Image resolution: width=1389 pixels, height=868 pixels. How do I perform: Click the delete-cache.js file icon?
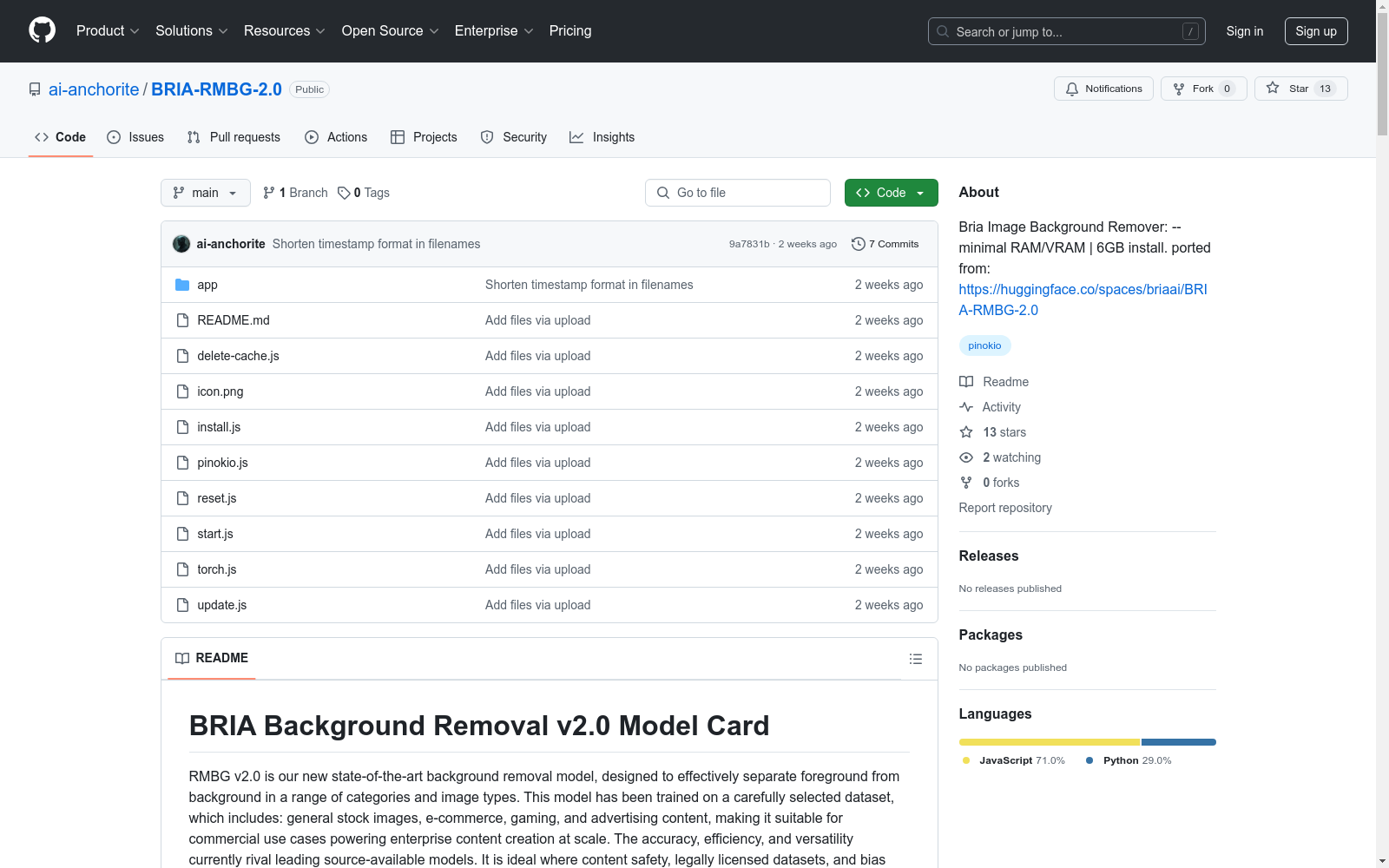click(x=182, y=356)
